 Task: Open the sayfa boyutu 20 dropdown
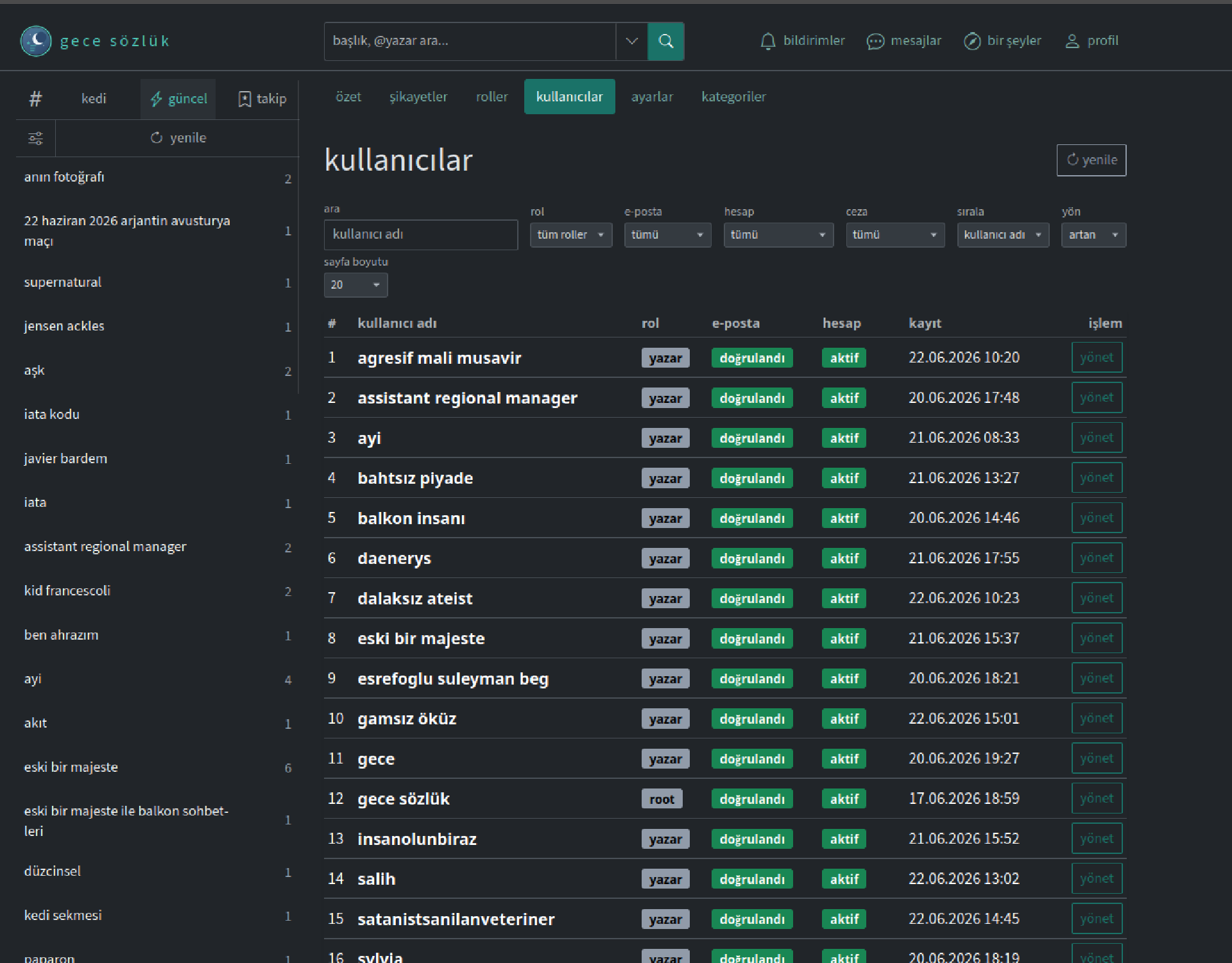pyautogui.click(x=355, y=285)
